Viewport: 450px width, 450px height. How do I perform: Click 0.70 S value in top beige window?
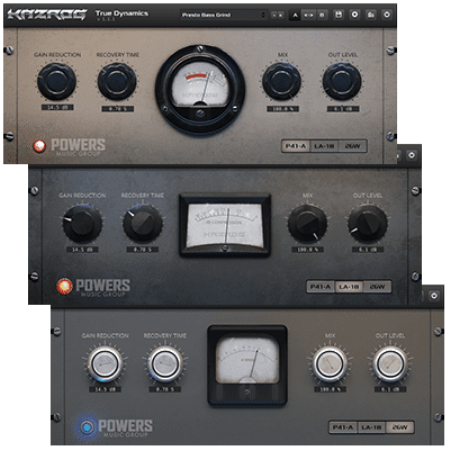point(118,109)
